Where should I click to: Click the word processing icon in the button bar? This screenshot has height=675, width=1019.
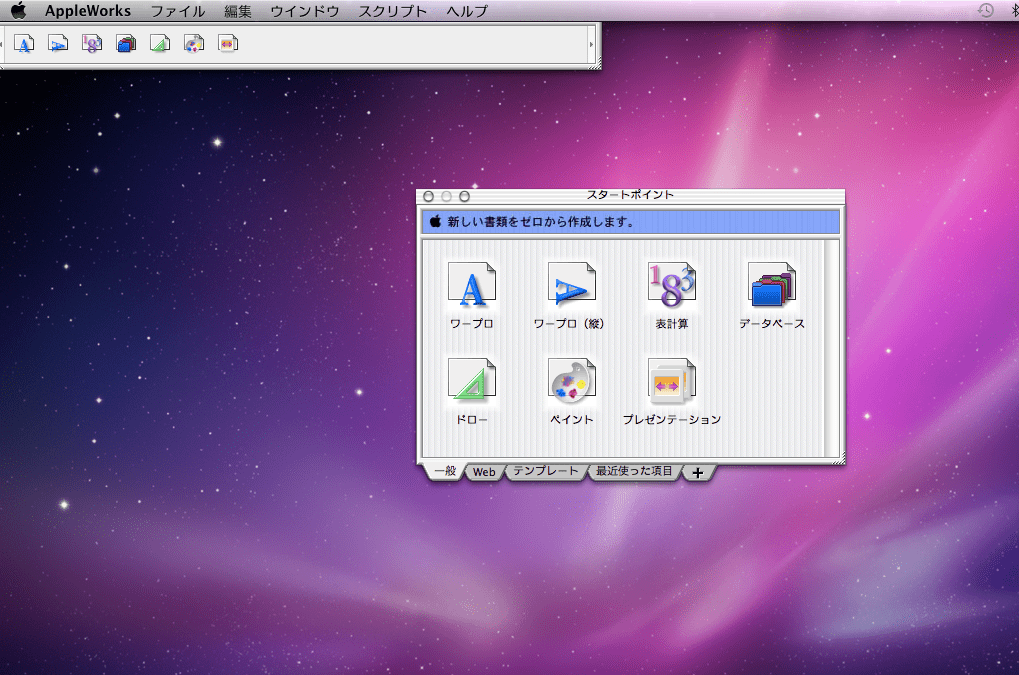click(24, 44)
